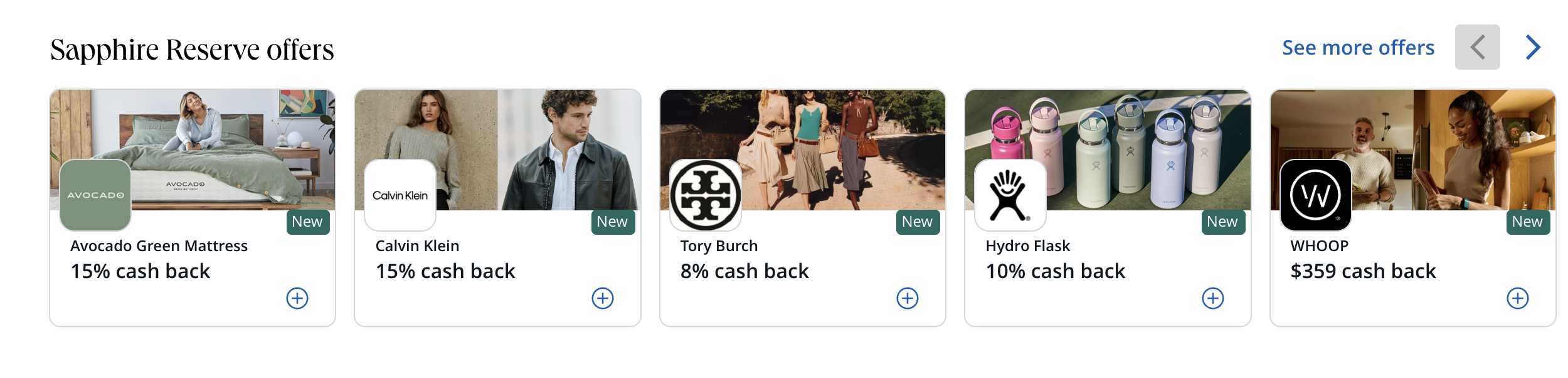
Task: Select the Tory Burch 8% cash back text
Action: point(744,271)
